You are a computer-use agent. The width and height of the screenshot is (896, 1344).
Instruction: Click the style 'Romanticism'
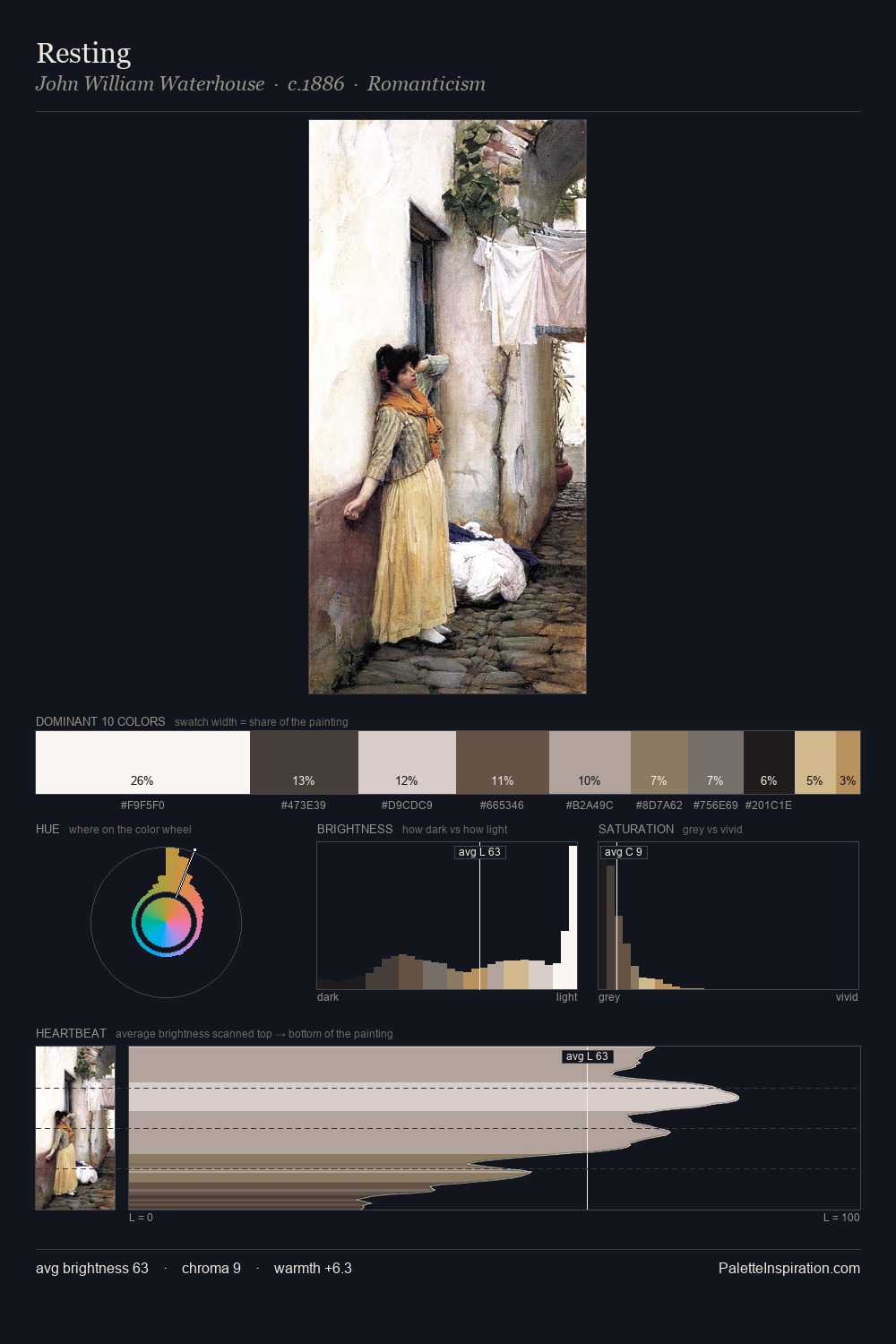pos(426,84)
